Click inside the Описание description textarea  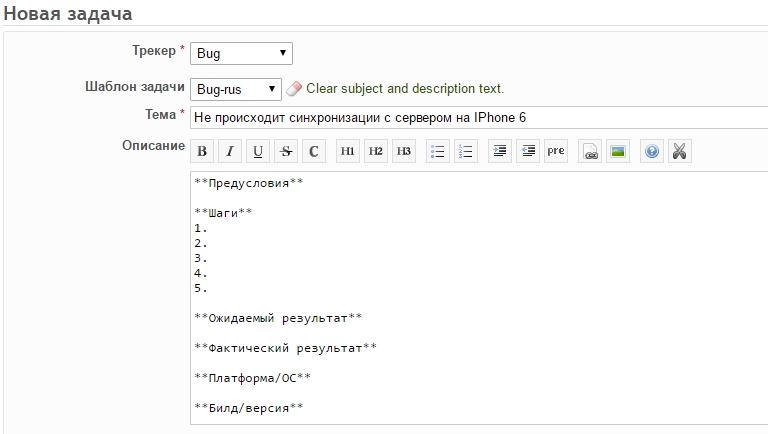pos(479,298)
